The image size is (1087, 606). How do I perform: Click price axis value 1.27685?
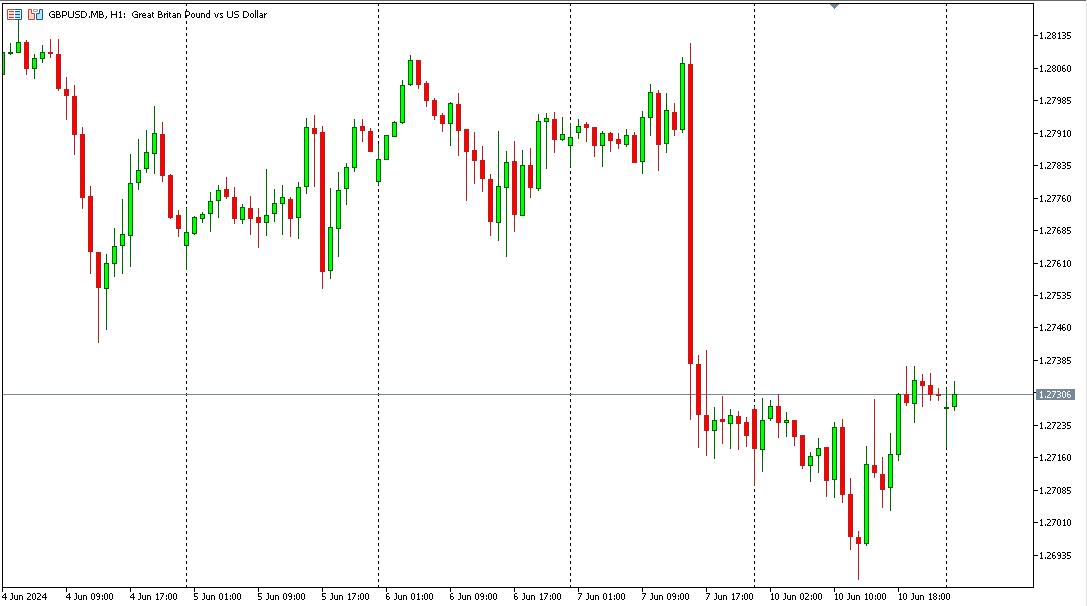1054,231
